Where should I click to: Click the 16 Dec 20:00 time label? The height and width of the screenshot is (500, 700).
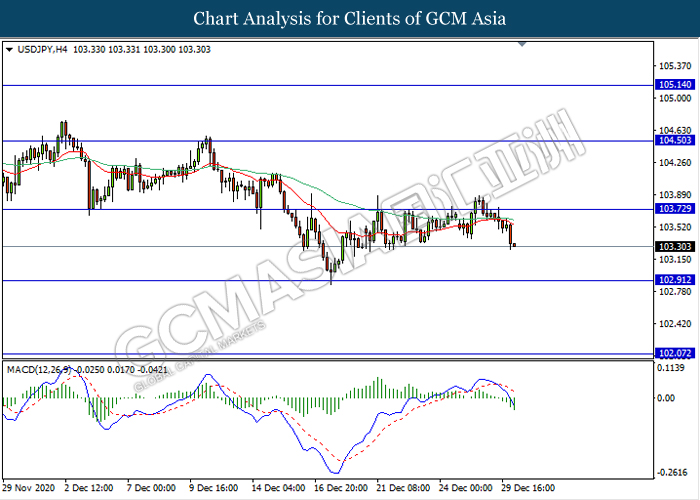[342, 489]
